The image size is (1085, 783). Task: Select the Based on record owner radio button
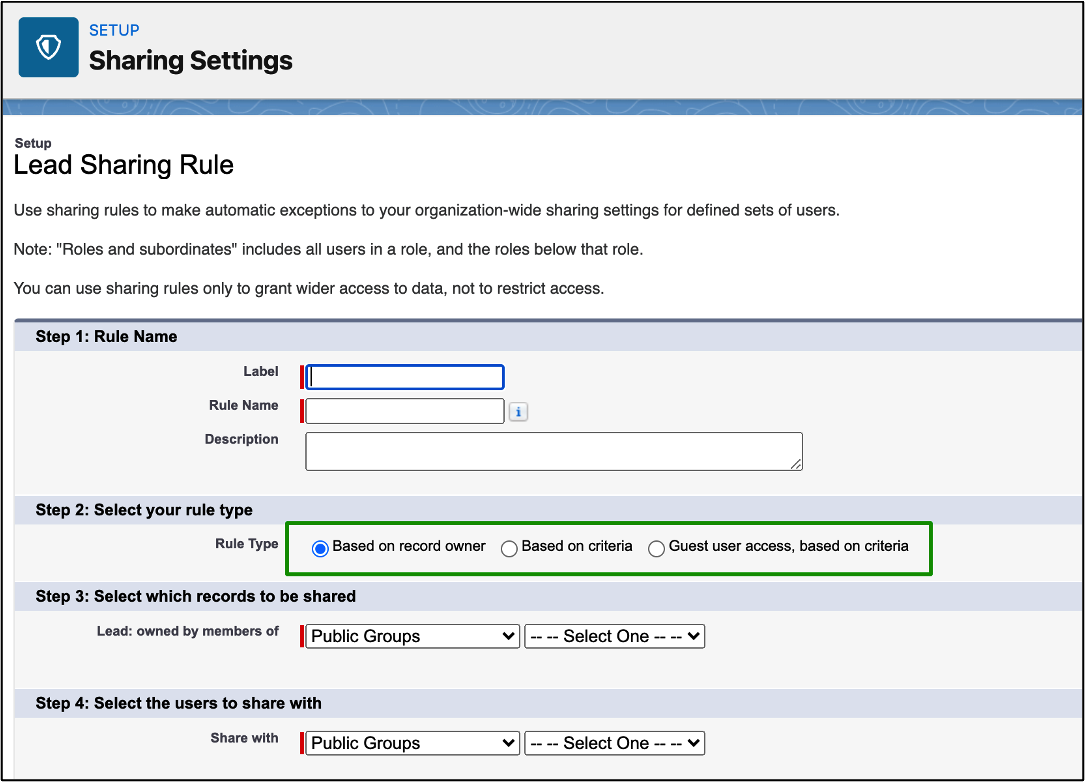pos(320,548)
